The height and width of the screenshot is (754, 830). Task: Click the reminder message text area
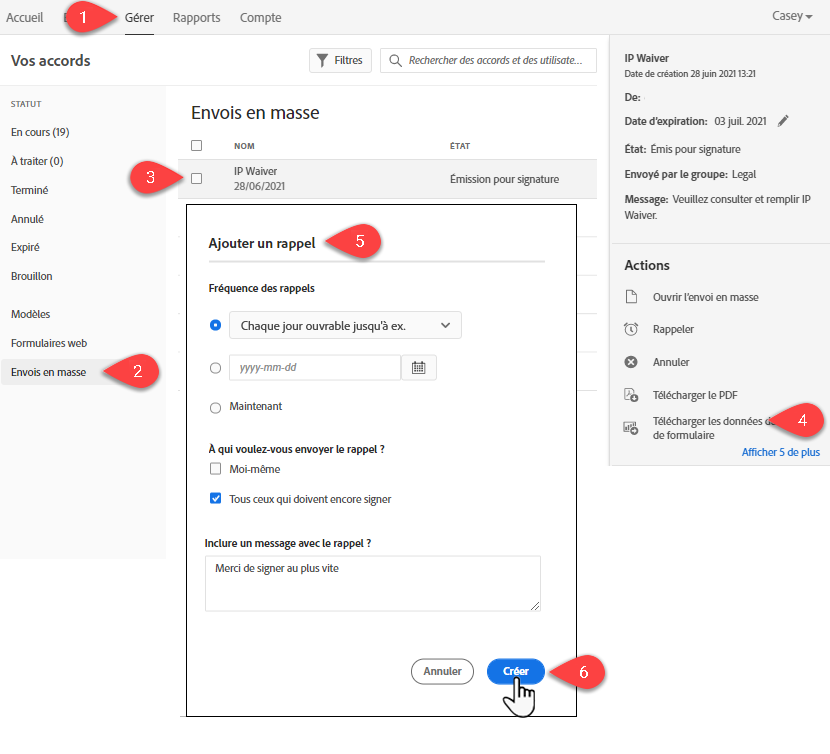(x=372, y=582)
